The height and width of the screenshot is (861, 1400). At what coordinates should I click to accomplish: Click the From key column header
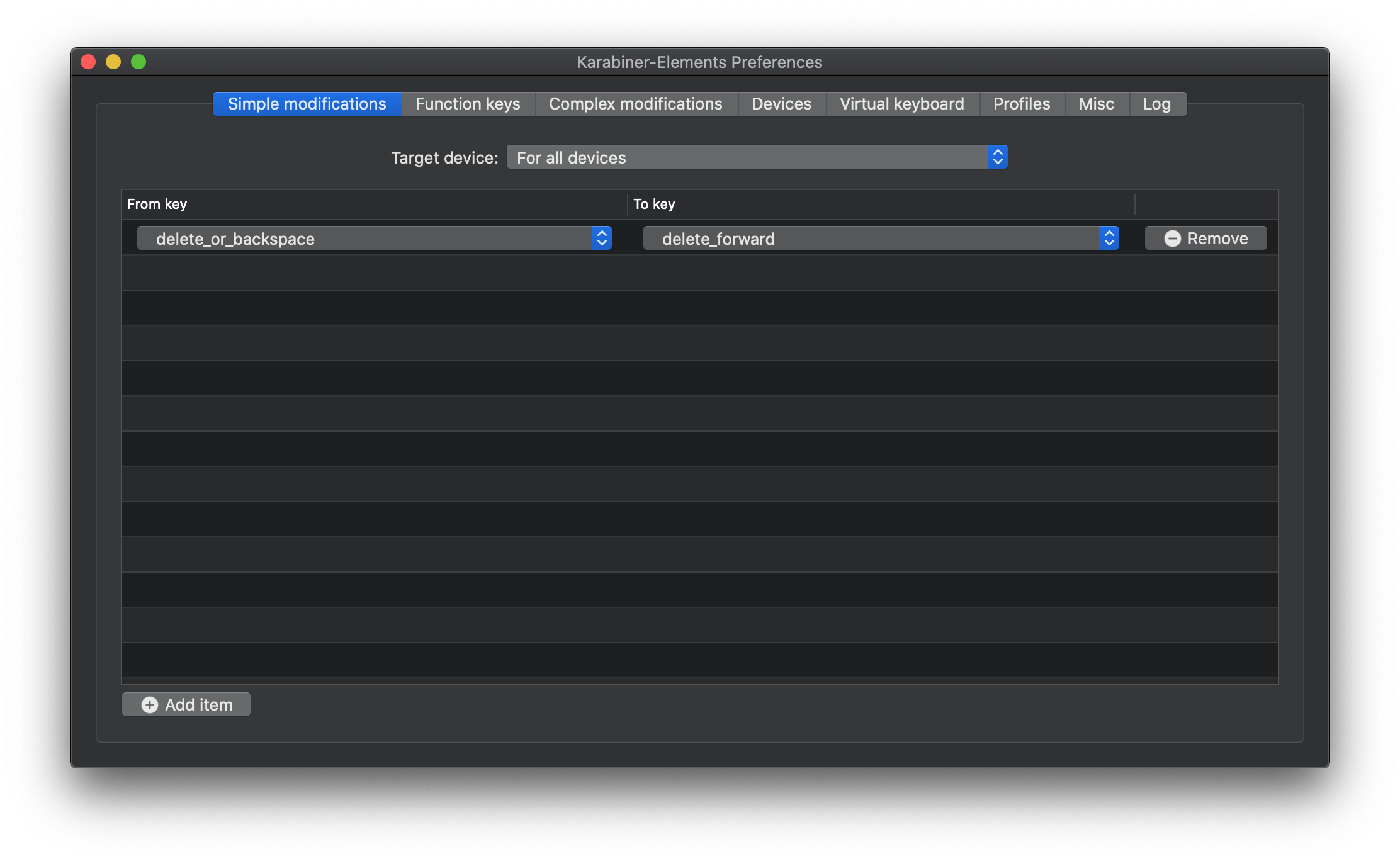[x=157, y=204]
